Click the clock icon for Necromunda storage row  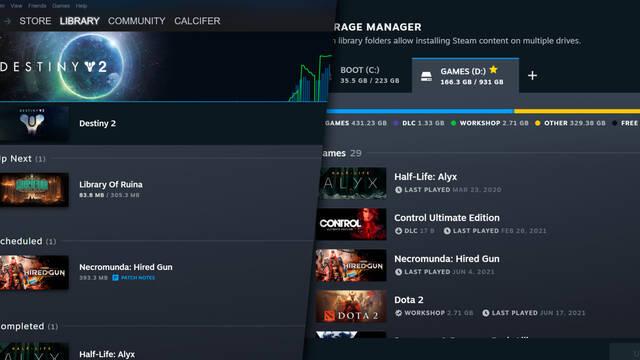398,272
